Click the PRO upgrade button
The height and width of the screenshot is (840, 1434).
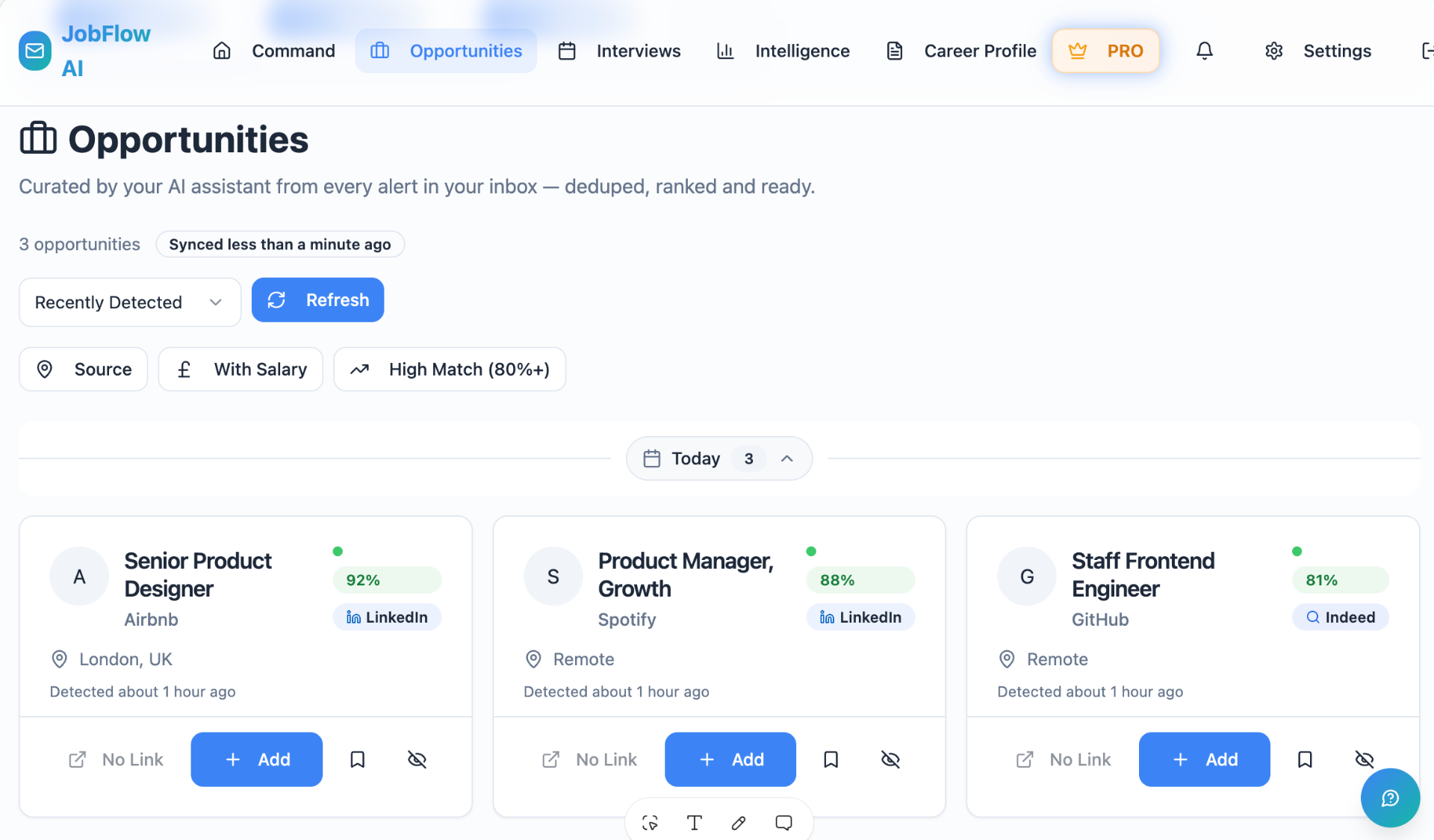click(1105, 51)
